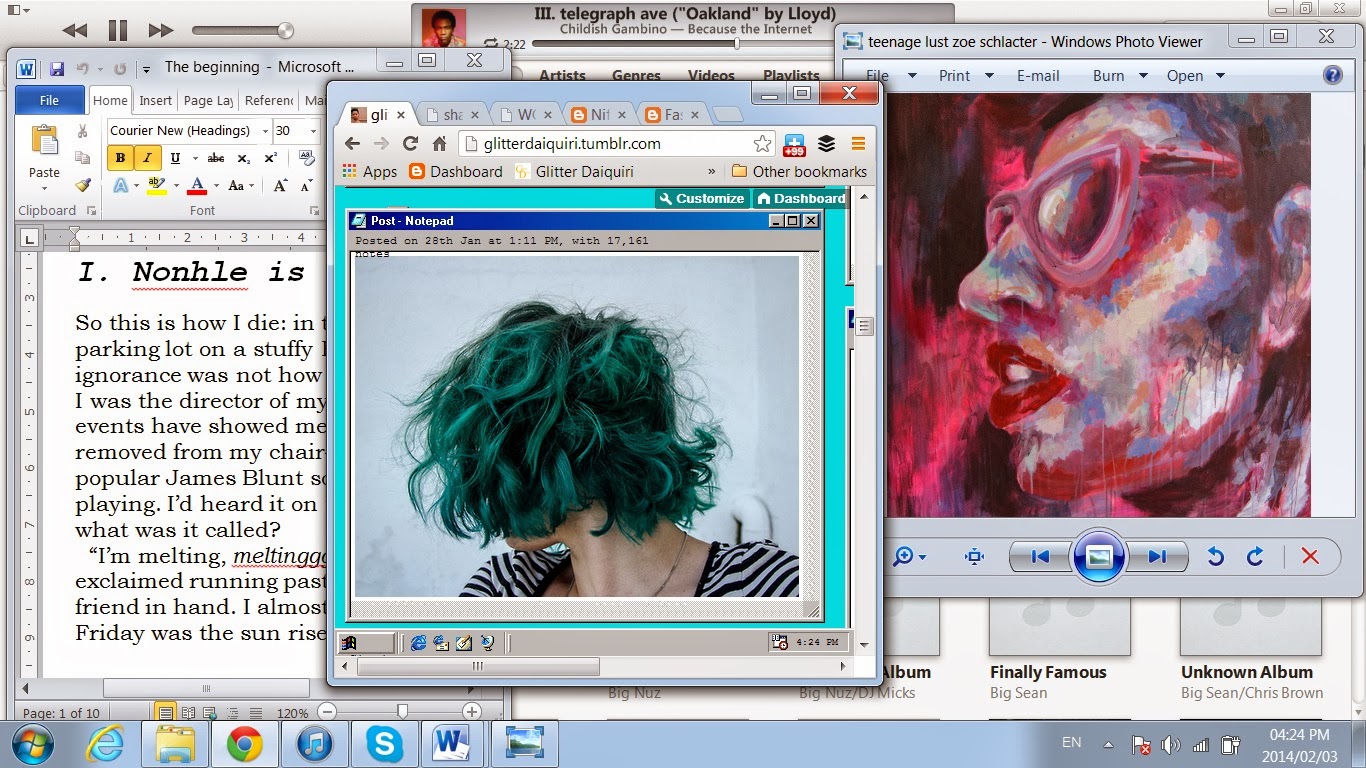Open Customize Quick Access Toolbar dropdown in Word
This screenshot has width=1366, height=768.
coord(146,69)
